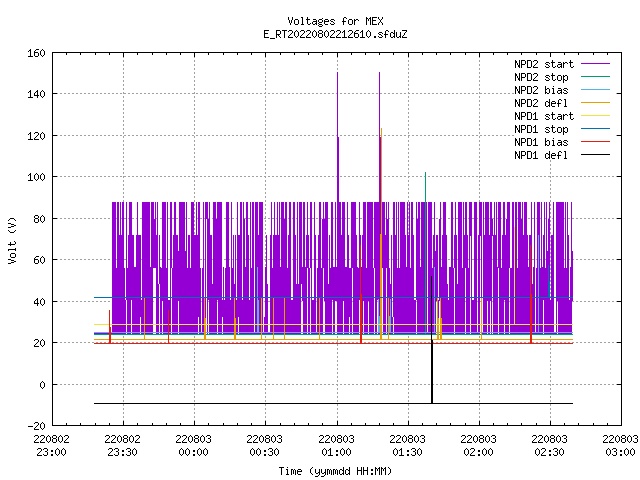Click the black NPD1 defl legend line
The height and width of the screenshot is (480, 640).
(x=596, y=155)
